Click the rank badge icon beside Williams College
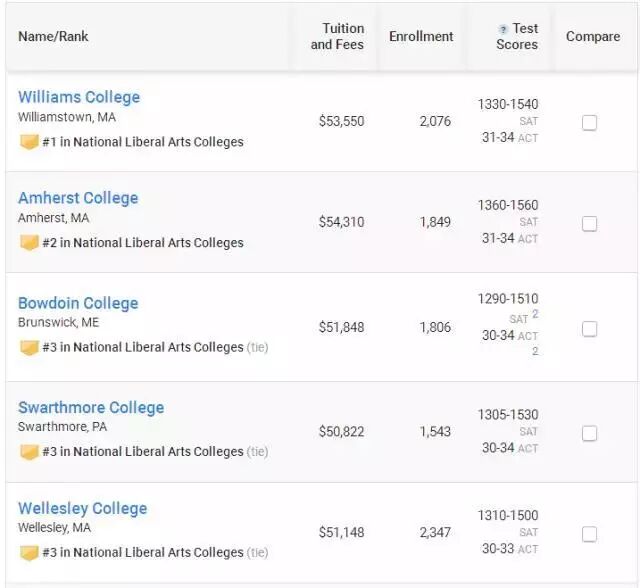 point(29,142)
